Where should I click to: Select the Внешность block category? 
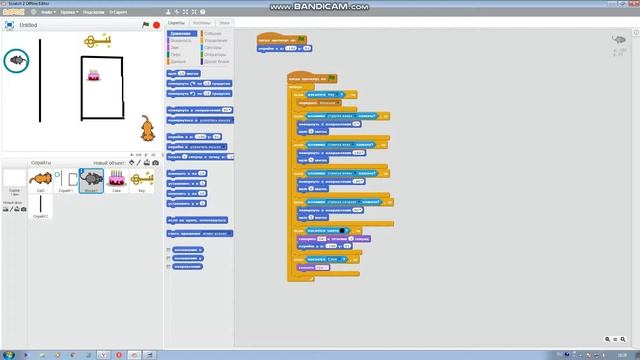click(181, 40)
